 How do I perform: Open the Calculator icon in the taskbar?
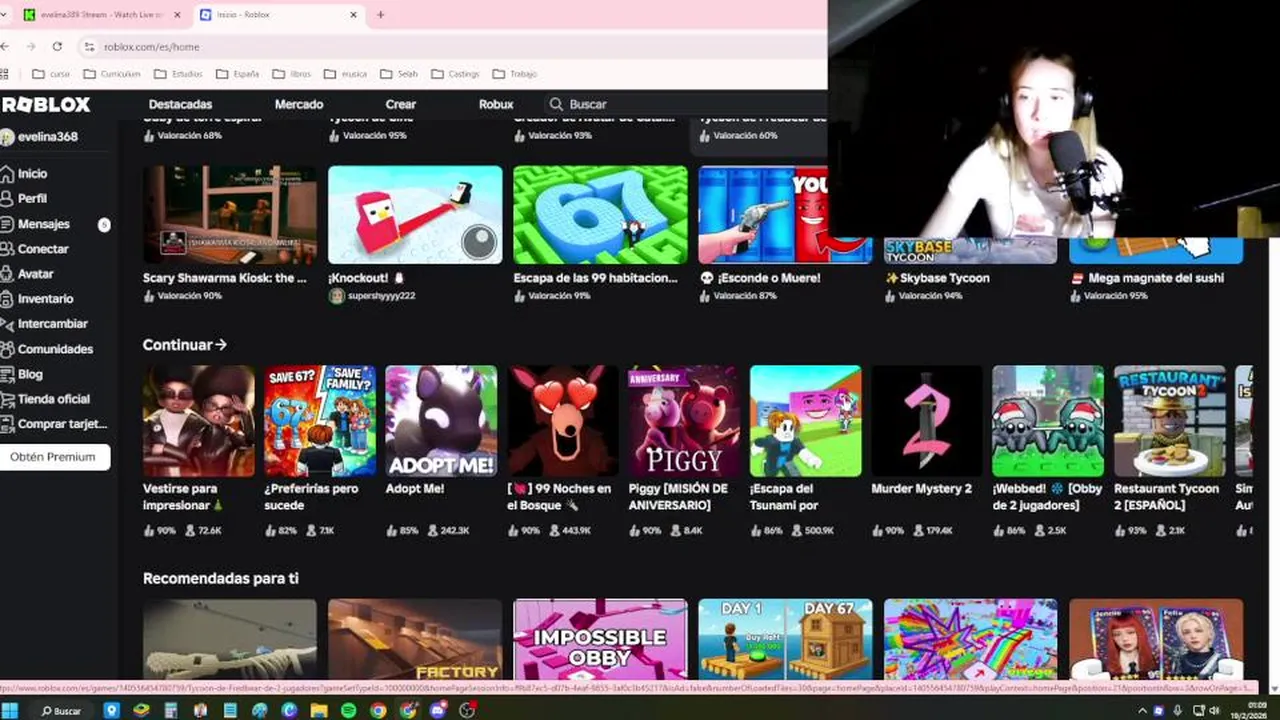pyautogui.click(x=171, y=710)
